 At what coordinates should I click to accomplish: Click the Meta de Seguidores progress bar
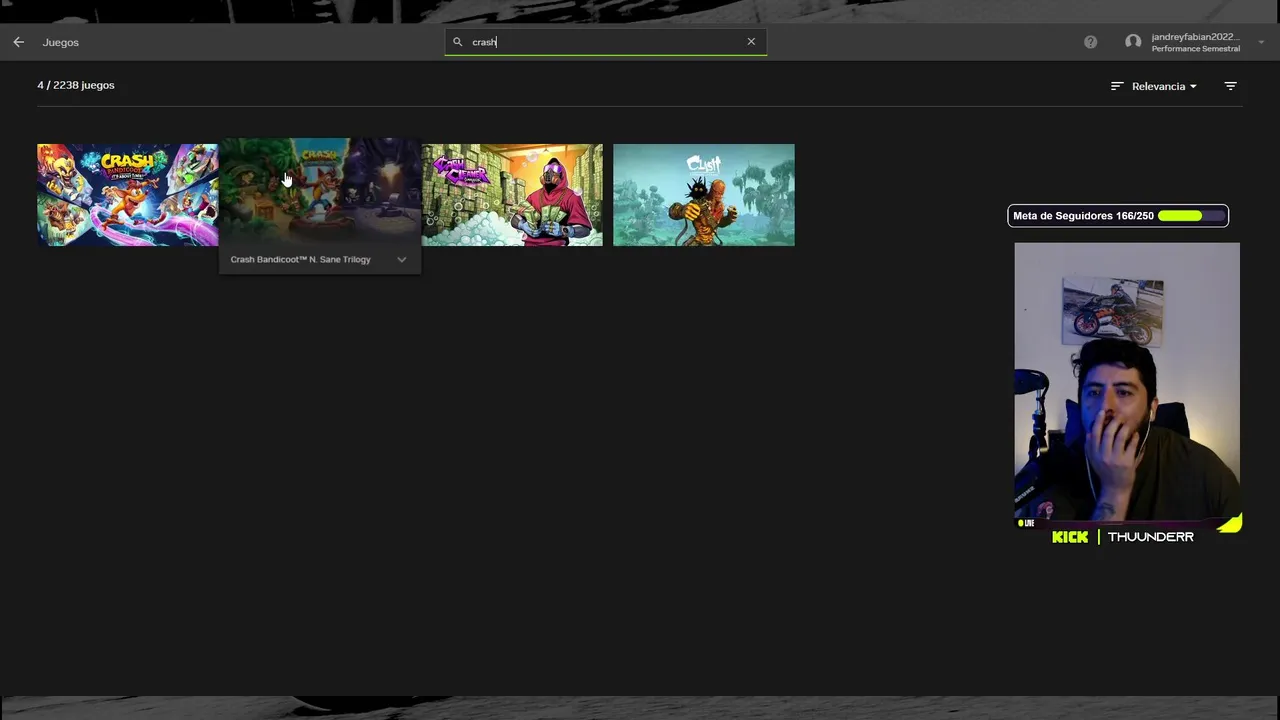(x=1190, y=216)
